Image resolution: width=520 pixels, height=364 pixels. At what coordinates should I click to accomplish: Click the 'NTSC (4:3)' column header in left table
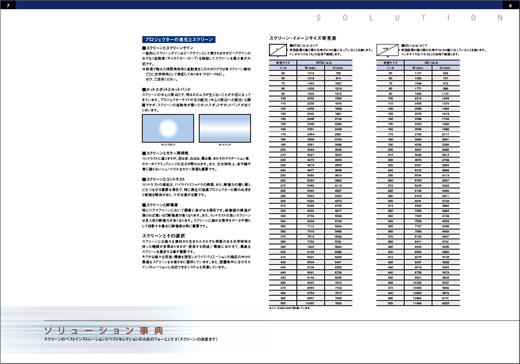(324, 62)
